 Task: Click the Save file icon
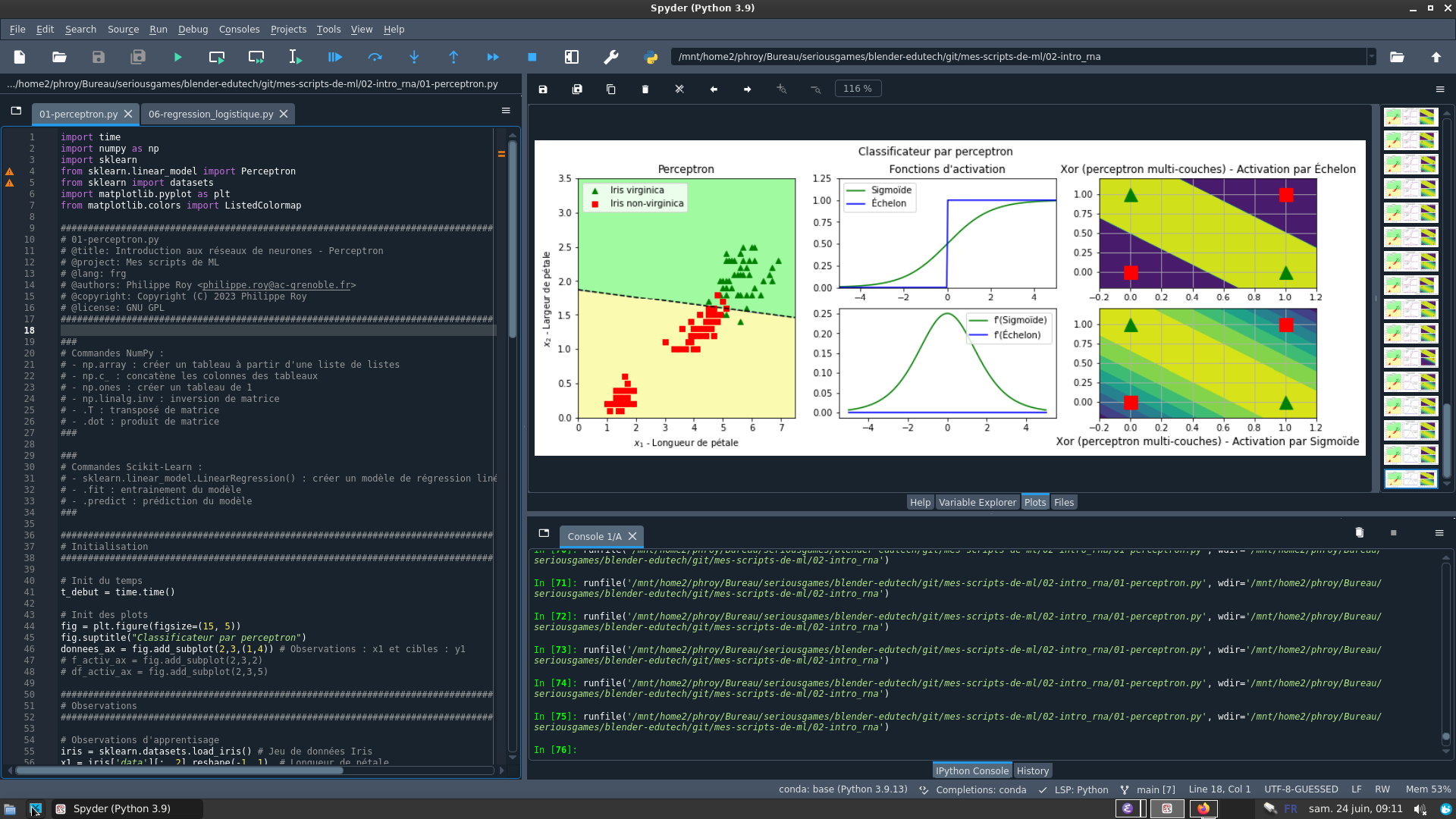tap(98, 57)
